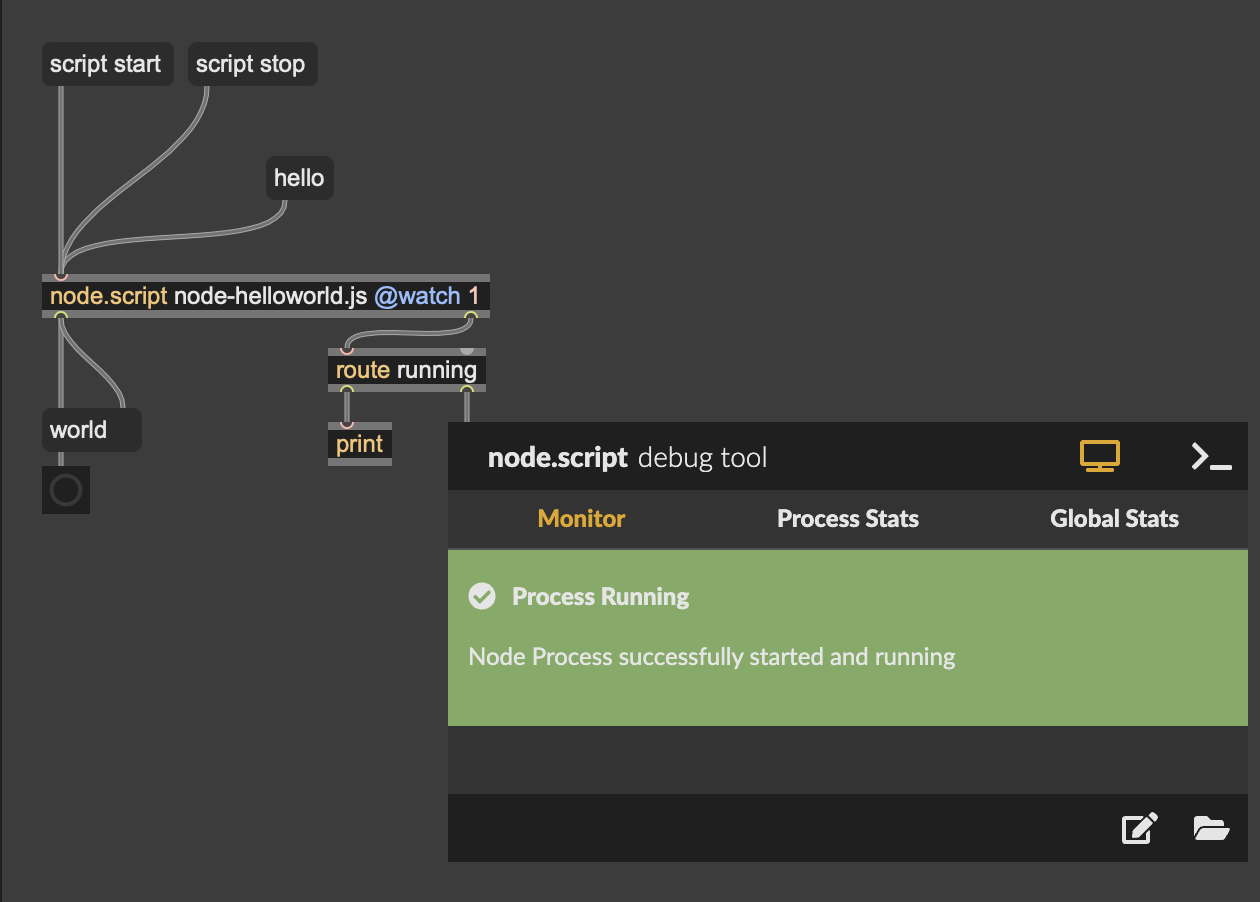Image resolution: width=1260 pixels, height=902 pixels.
Task: Click the right outlet of node.script object
Action: pos(470,317)
